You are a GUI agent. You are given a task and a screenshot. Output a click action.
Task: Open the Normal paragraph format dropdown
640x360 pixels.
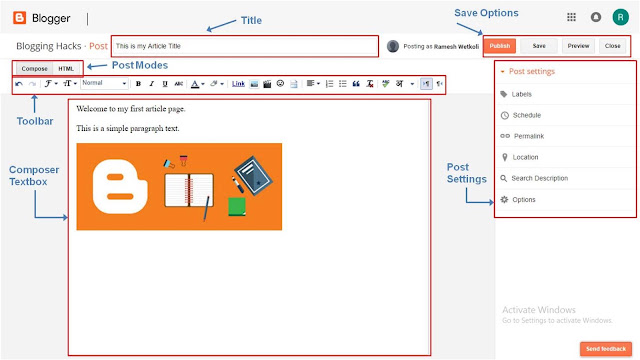point(104,83)
